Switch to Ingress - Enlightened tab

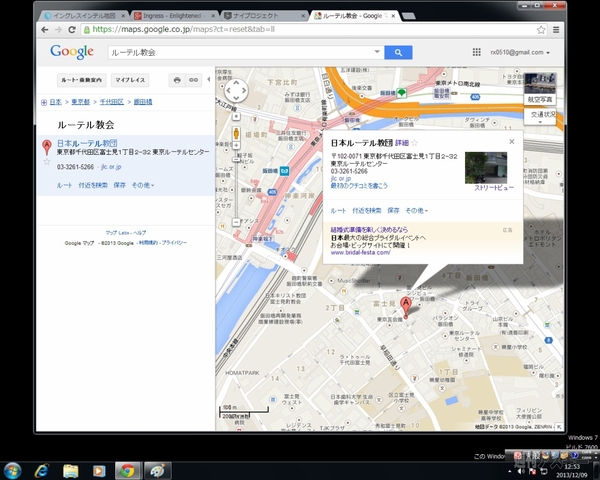[x=172, y=16]
